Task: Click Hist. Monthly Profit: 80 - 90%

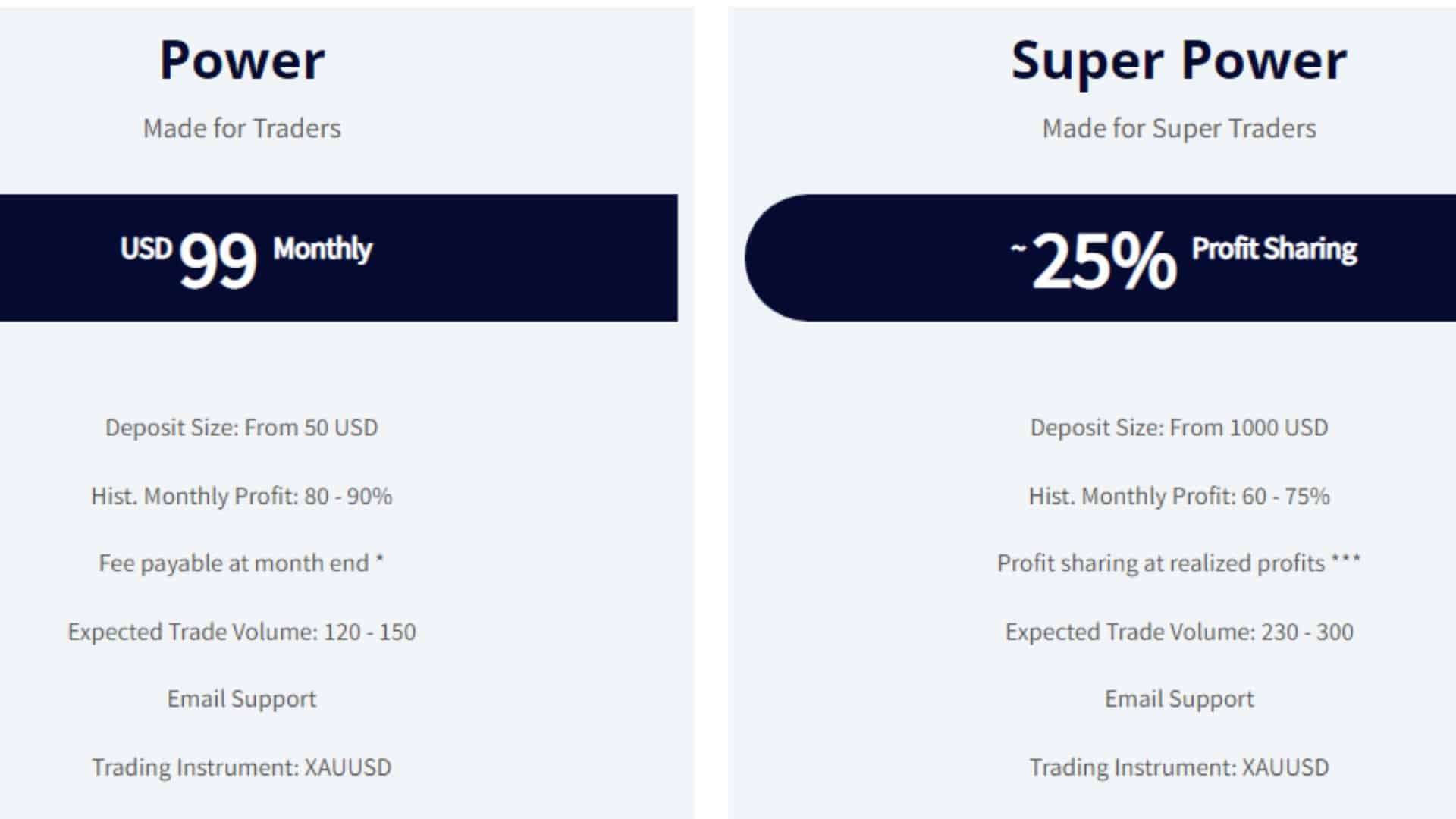Action: (x=242, y=496)
